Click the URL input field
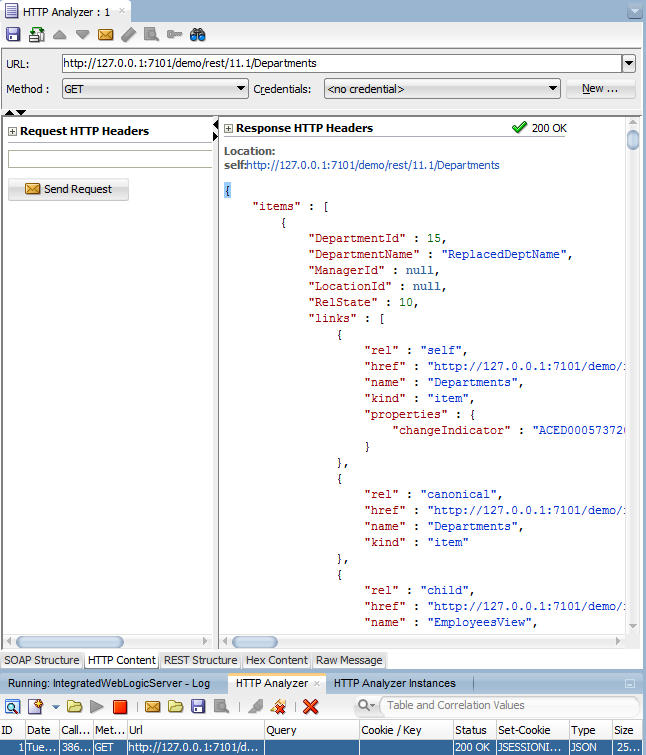The width and height of the screenshot is (646, 755). pyautogui.click(x=342, y=63)
